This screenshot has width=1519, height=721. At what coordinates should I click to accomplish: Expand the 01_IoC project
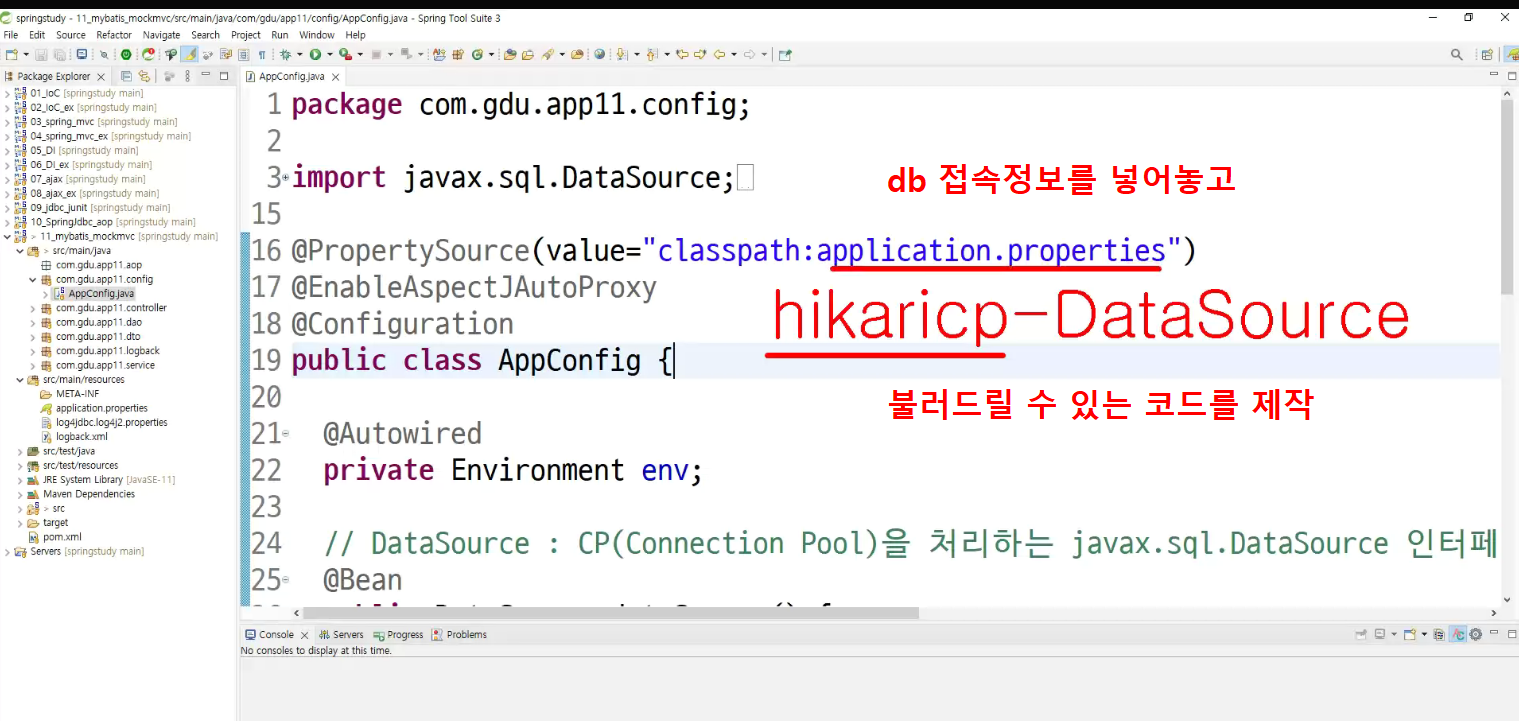coord(7,93)
